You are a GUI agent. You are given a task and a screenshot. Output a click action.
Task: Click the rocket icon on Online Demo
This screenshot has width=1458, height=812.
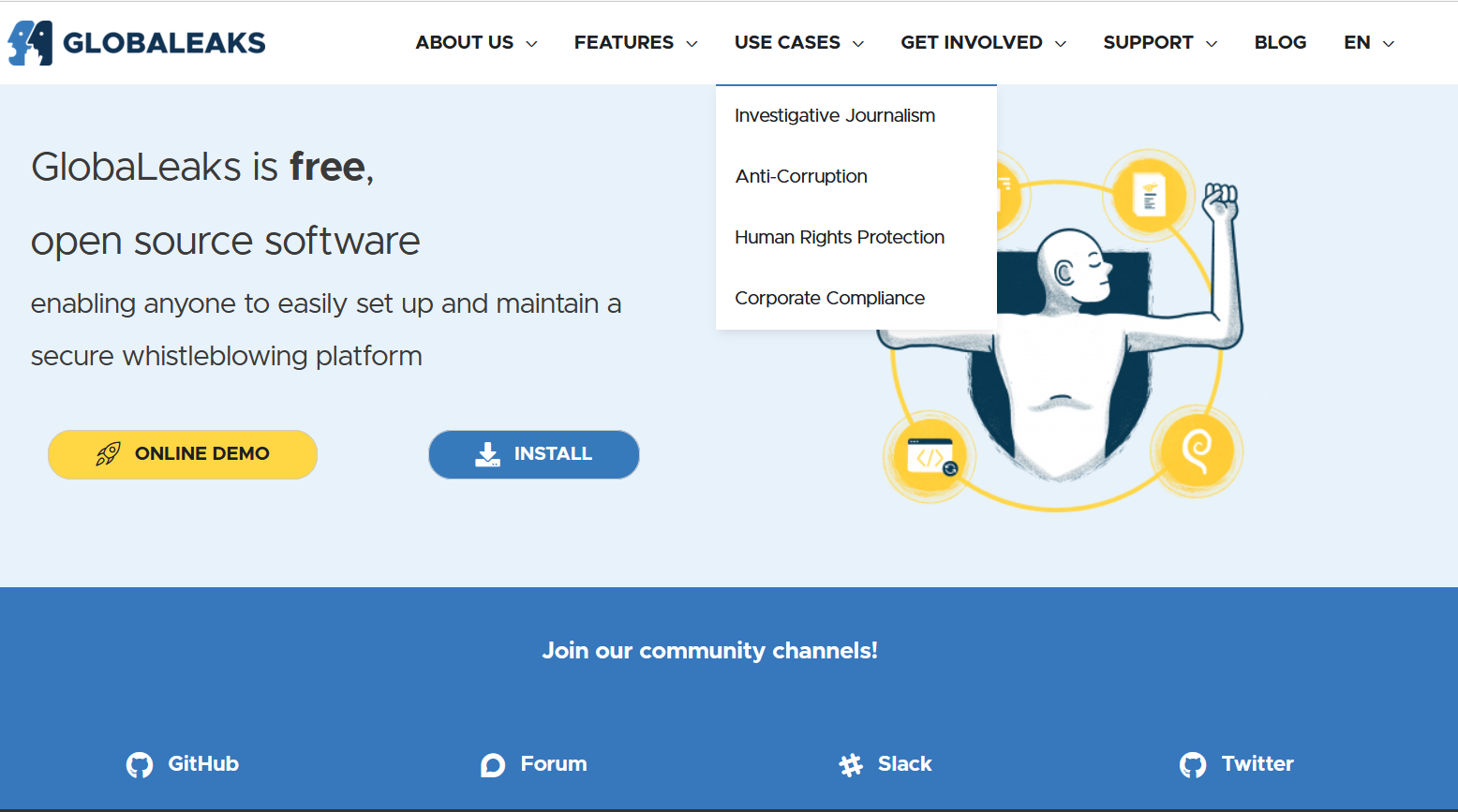point(108,454)
